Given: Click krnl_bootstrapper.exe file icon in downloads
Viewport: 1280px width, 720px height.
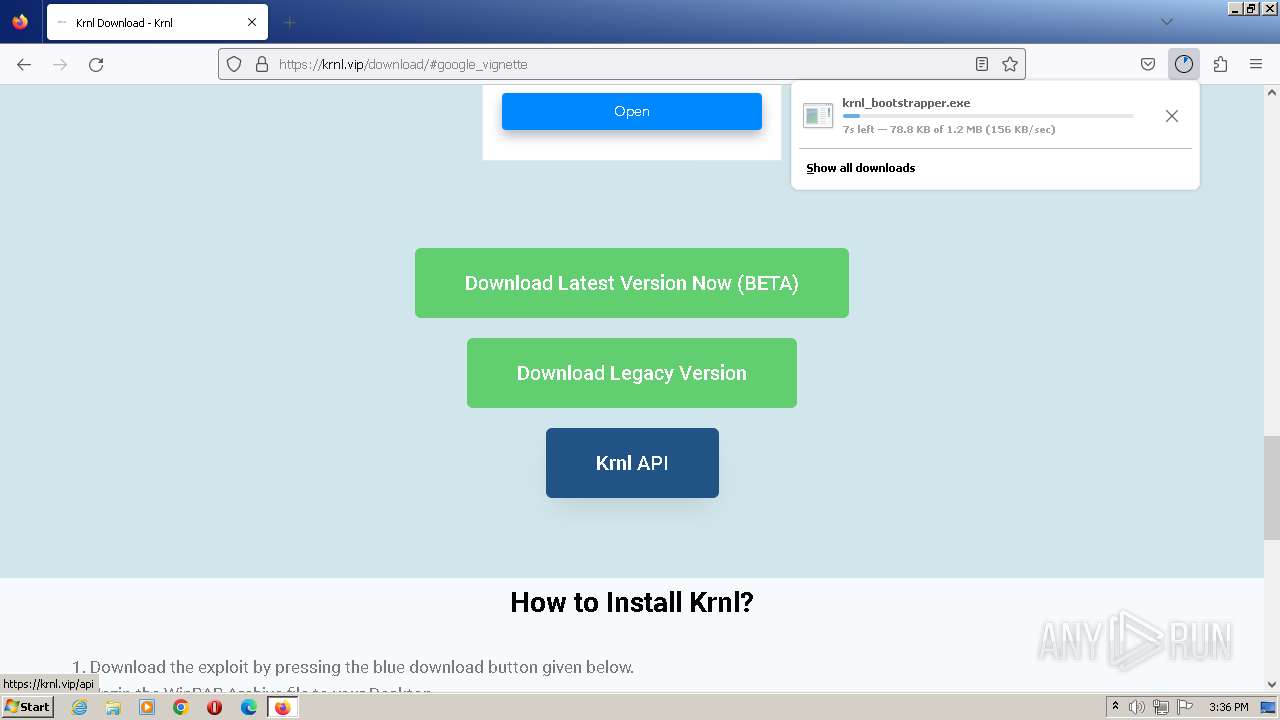Looking at the screenshot, I should (x=818, y=116).
